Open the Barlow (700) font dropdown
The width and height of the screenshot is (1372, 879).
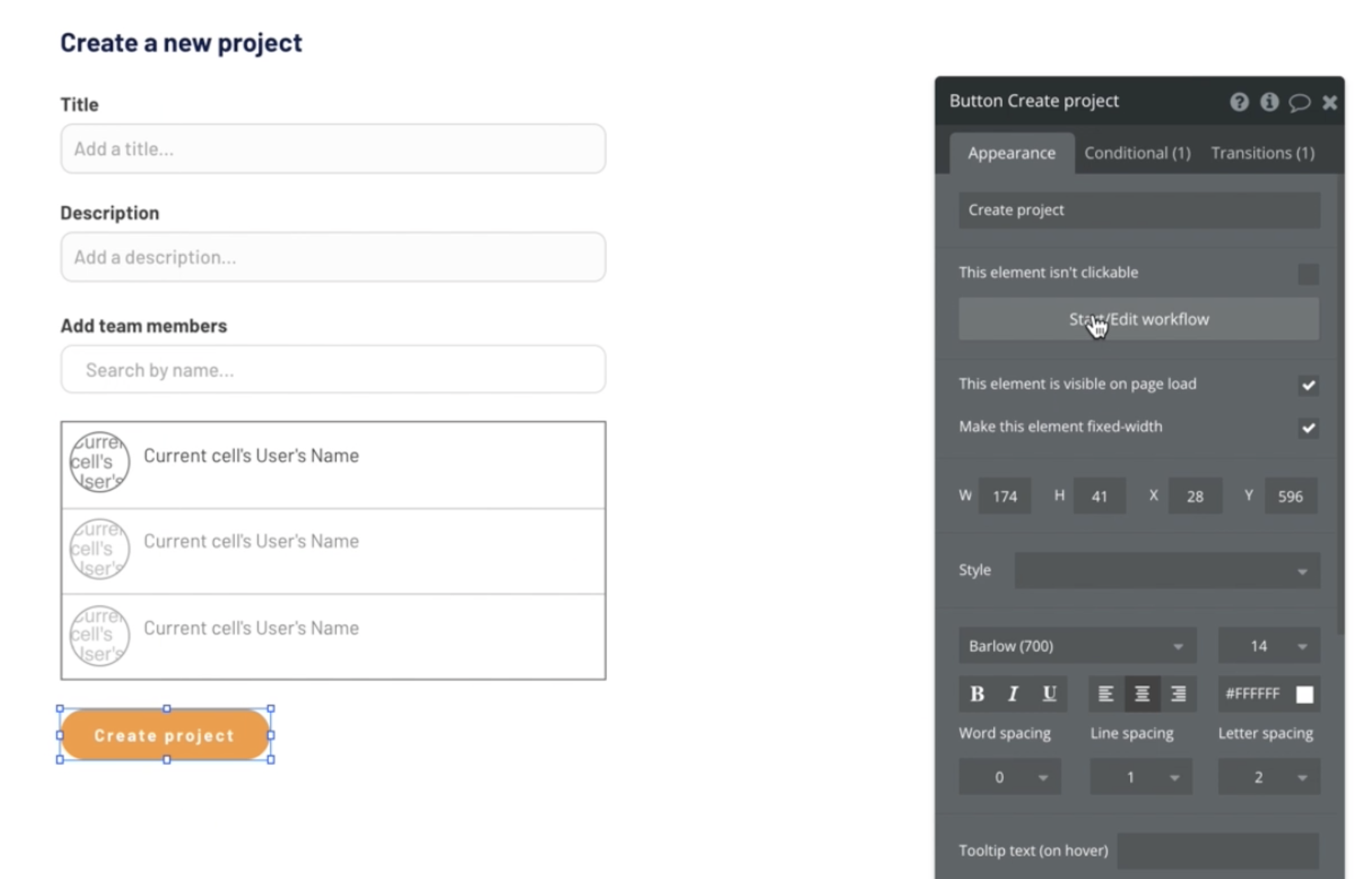point(1077,646)
